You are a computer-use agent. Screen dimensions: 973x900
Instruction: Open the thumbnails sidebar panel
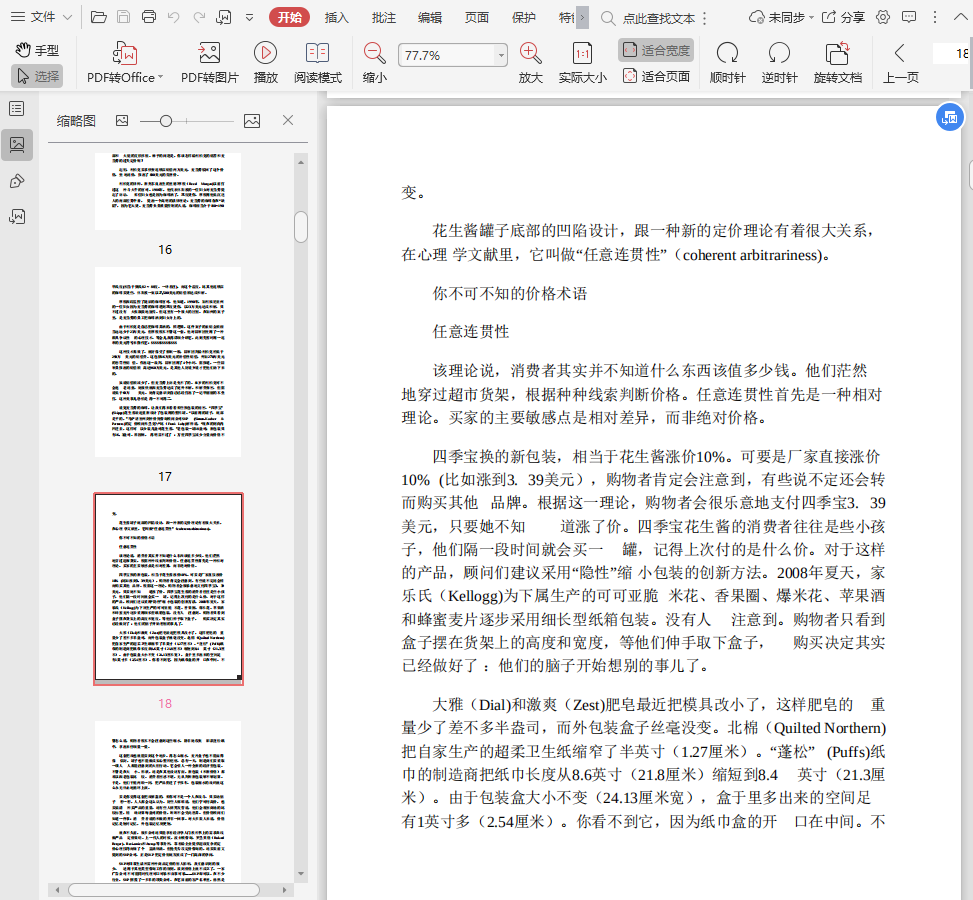point(17,145)
